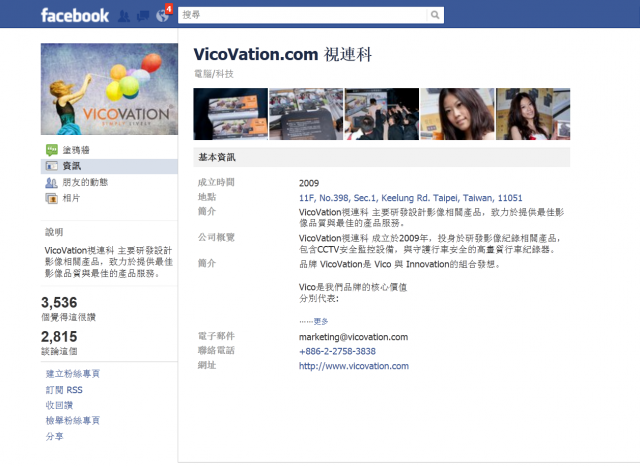Open the woman in white dress photo
The height and width of the screenshot is (466, 640).
click(x=533, y=114)
